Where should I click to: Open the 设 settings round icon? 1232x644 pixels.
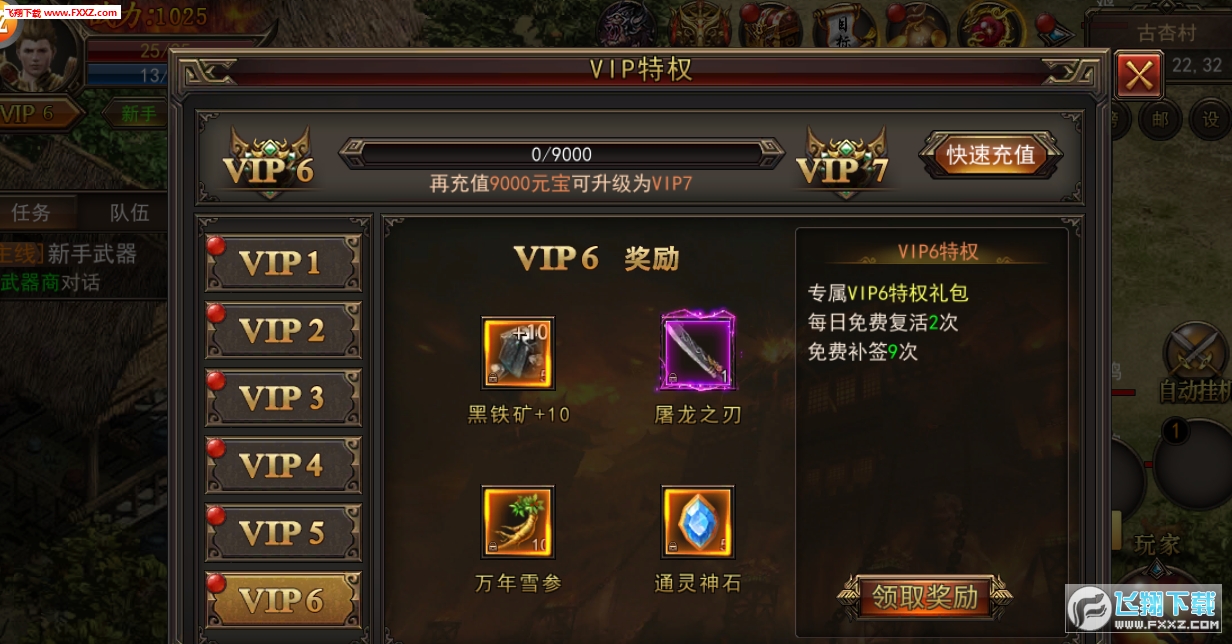pos(1209,118)
